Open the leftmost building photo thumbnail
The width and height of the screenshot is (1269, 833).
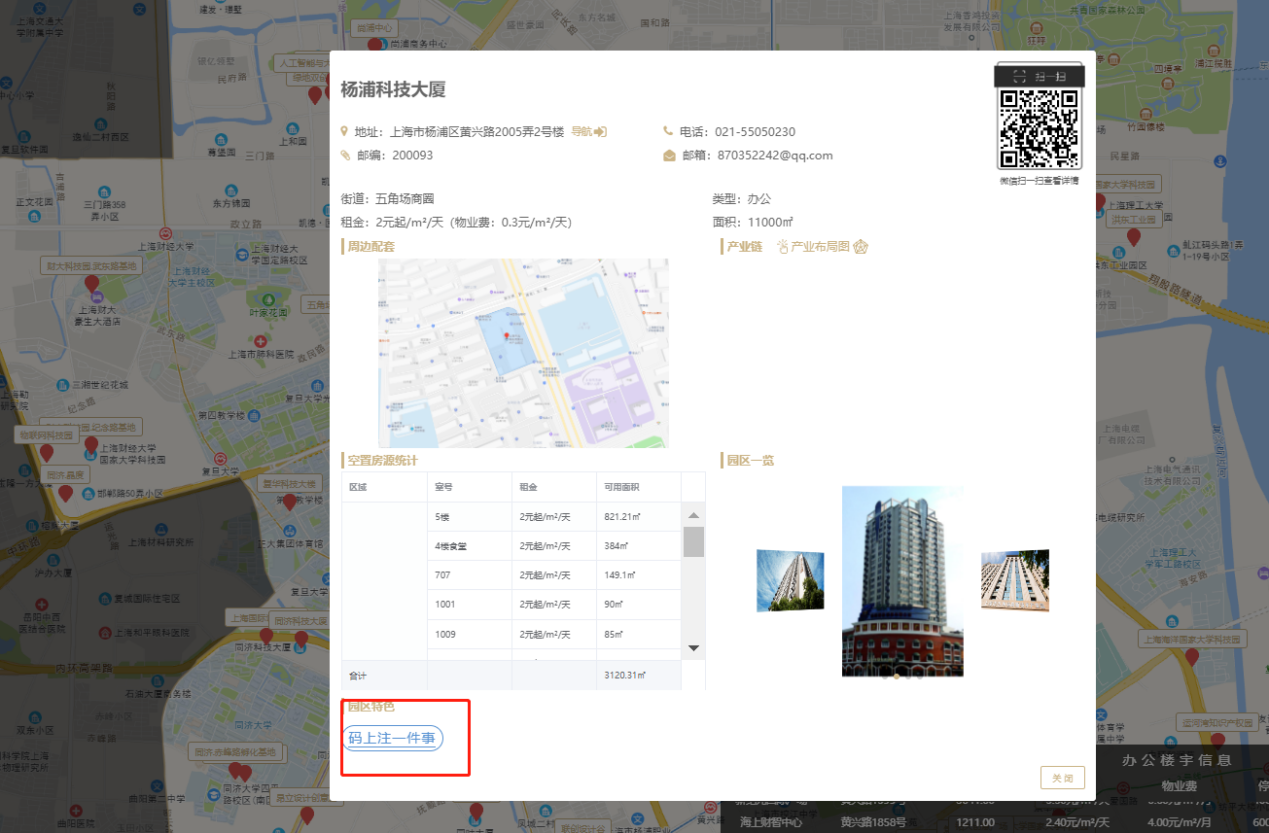790,579
